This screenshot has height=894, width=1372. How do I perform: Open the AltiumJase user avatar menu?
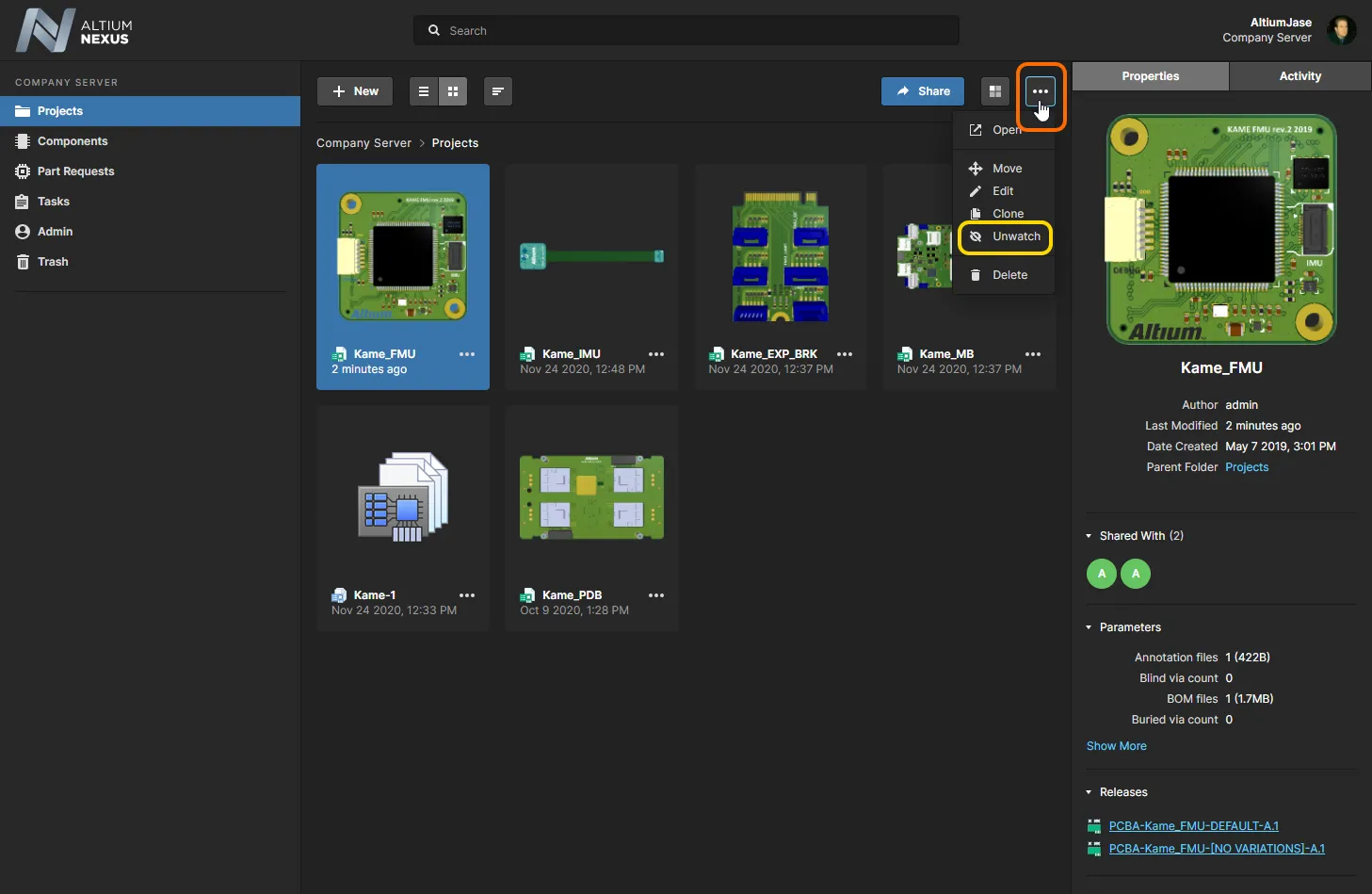(x=1342, y=30)
